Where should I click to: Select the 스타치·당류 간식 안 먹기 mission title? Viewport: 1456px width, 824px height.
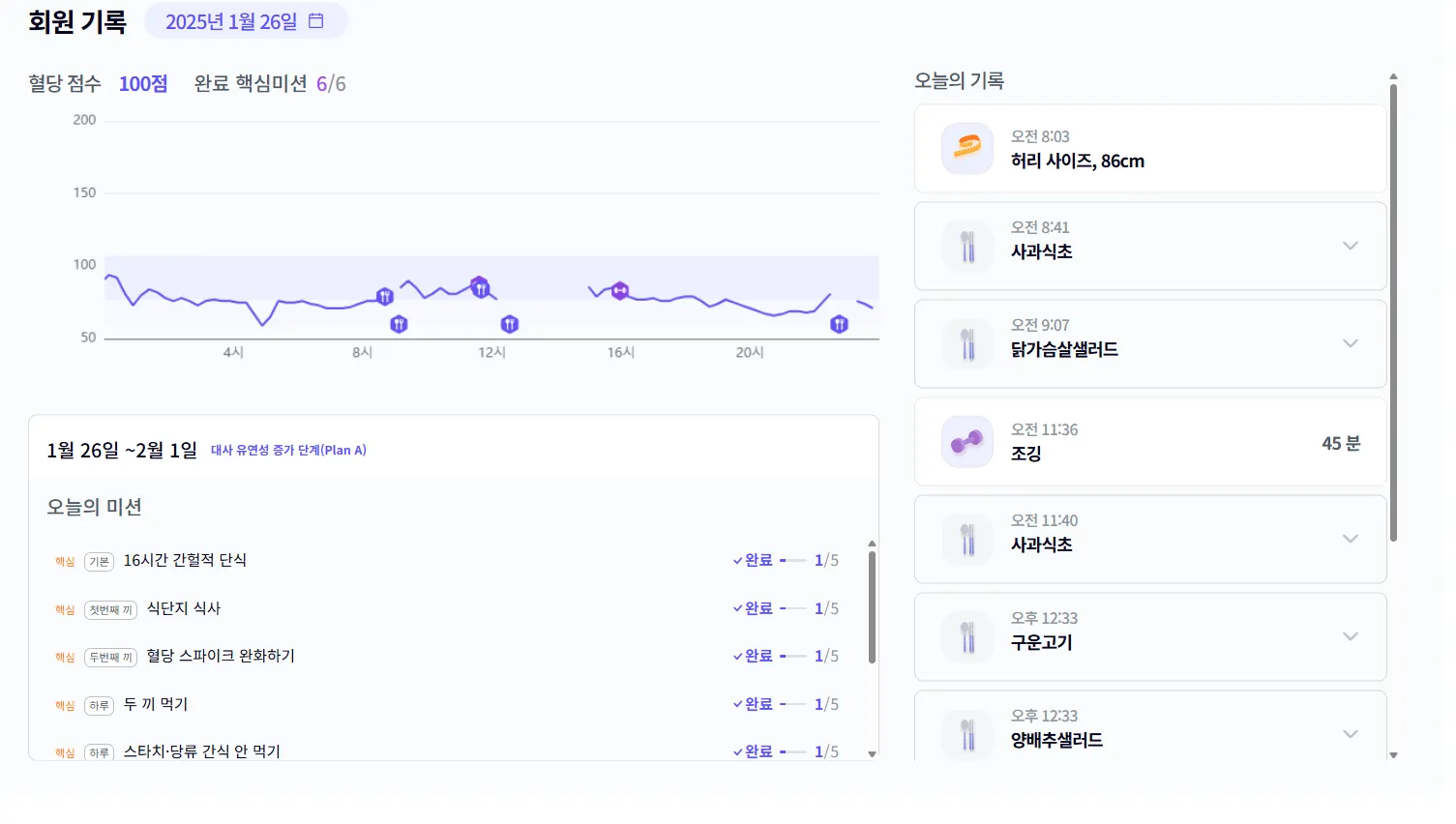(x=201, y=751)
